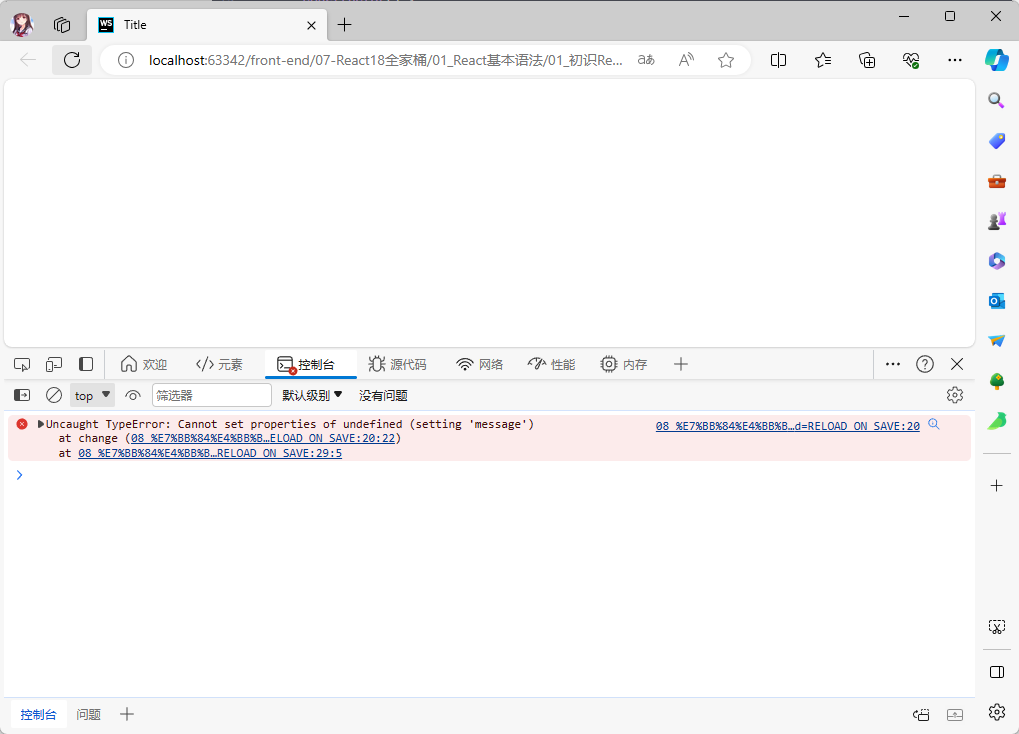Open the 默认级别 log level dropdown
1019x734 pixels.
[x=312, y=395]
